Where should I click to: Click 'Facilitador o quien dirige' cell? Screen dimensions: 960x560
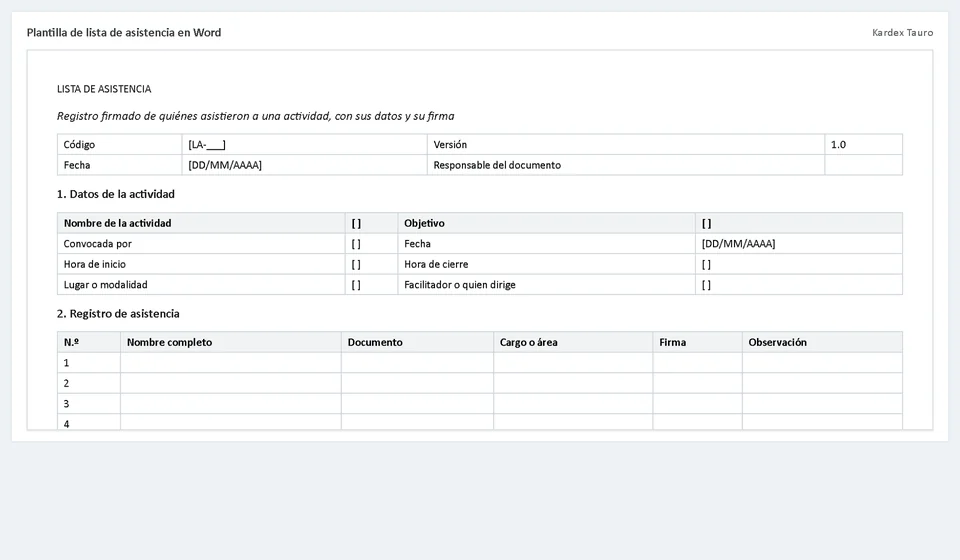pyautogui.click(x=547, y=285)
